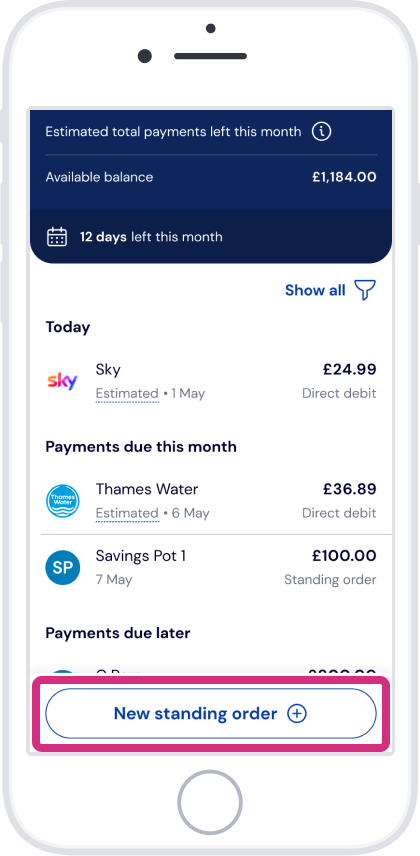Tap the 12 days left this month banner
The width and height of the screenshot is (420, 856).
click(211, 236)
